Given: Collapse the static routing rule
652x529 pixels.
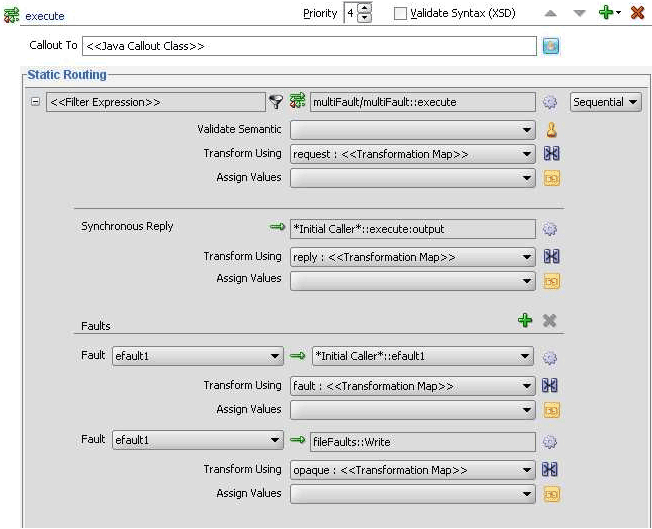Looking at the screenshot, I should click(36, 101).
